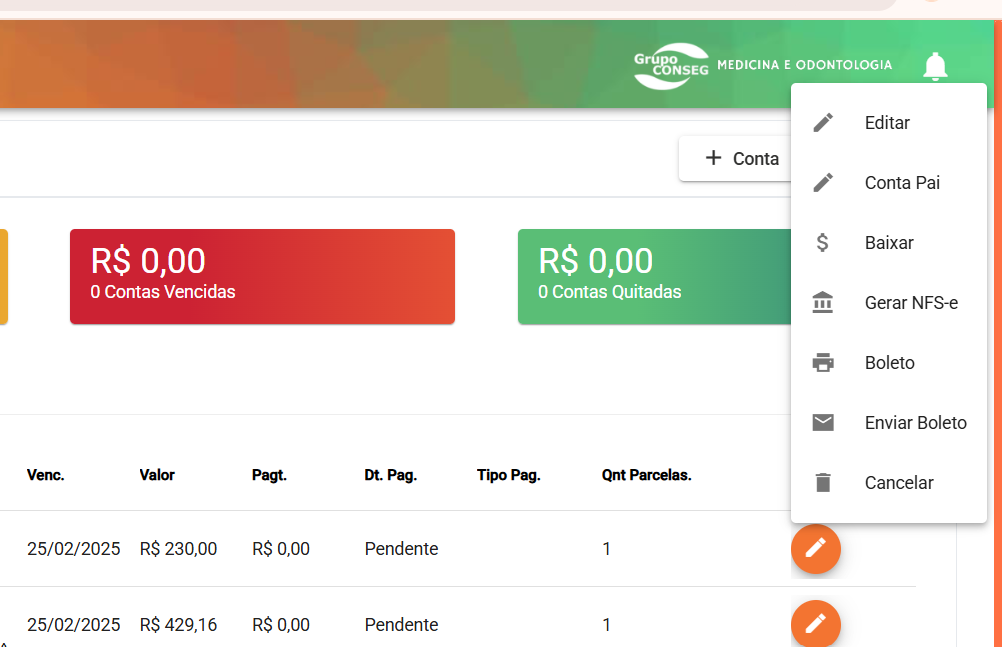Click the notification bell icon

pos(935,67)
